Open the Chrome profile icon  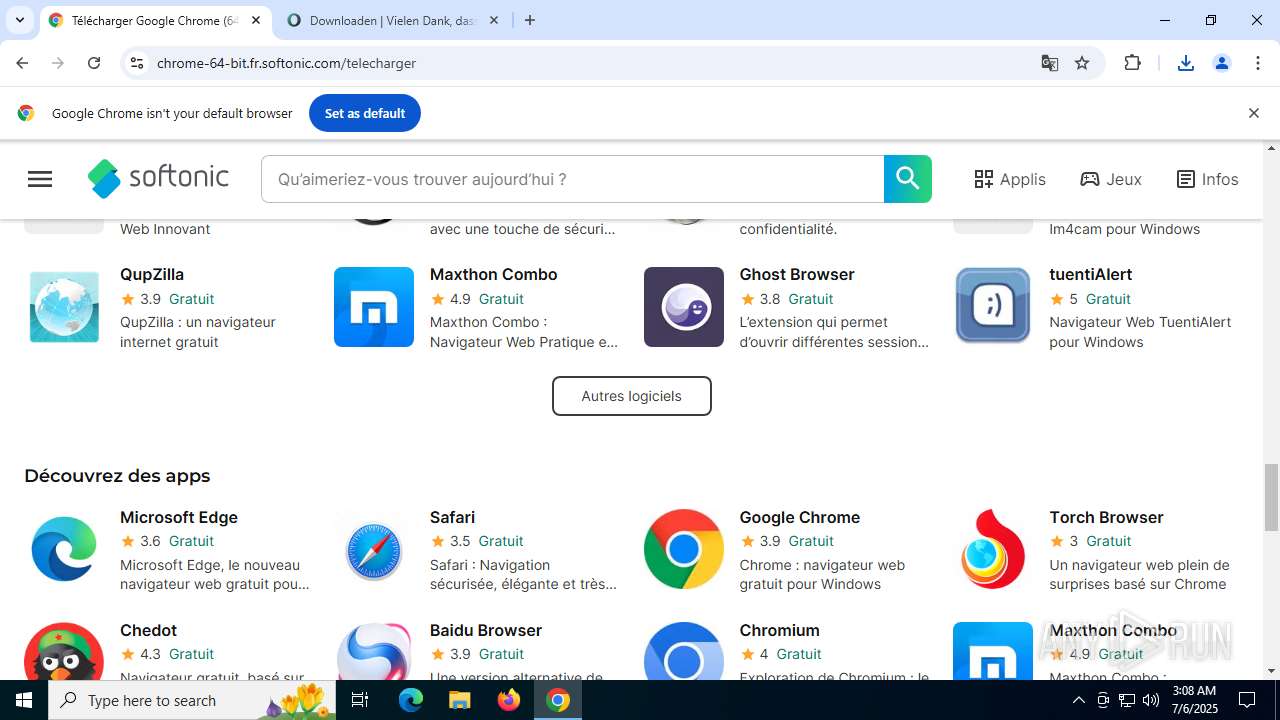pyautogui.click(x=1222, y=63)
